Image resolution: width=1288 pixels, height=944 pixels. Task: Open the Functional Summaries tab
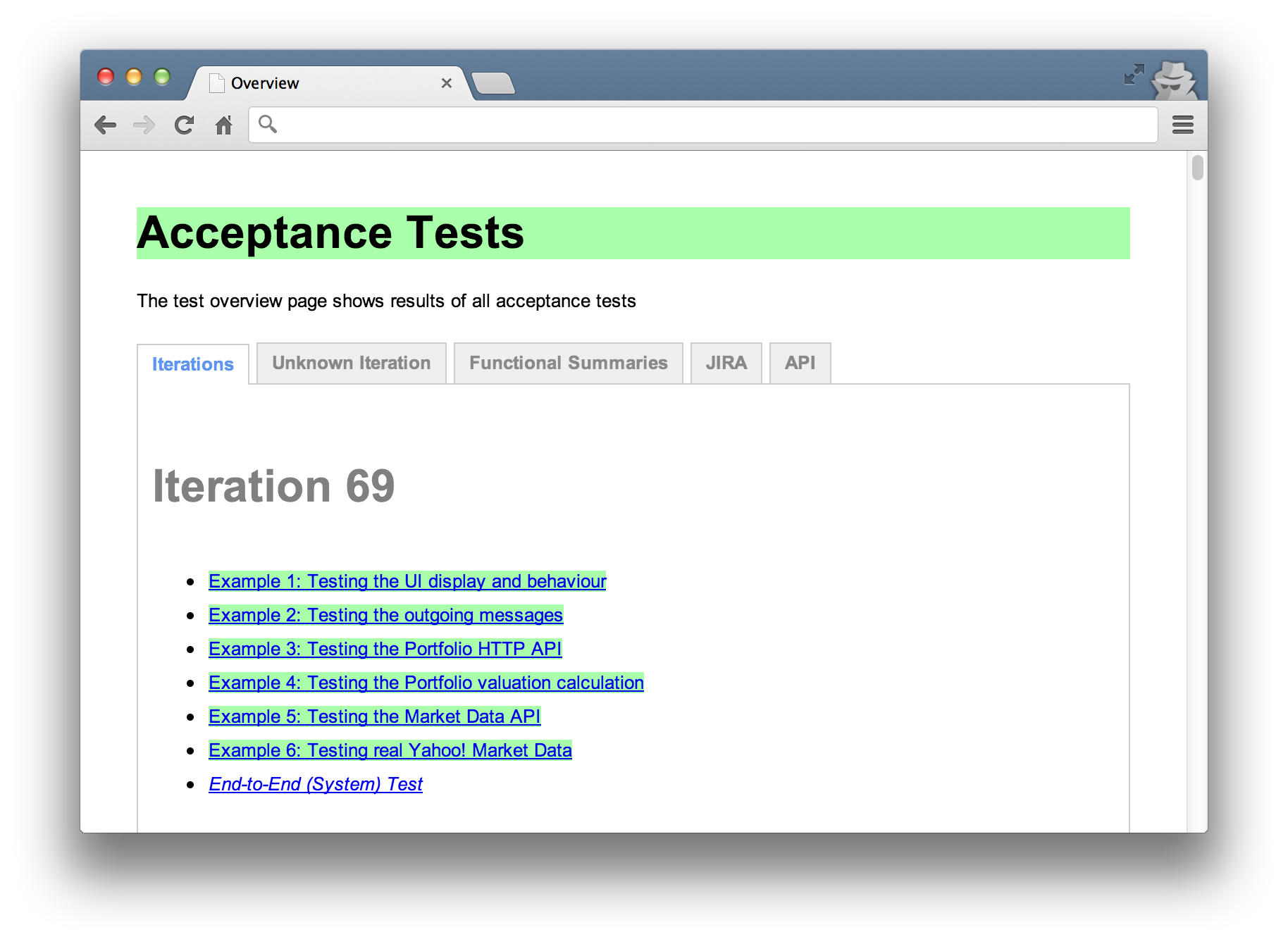coord(568,363)
